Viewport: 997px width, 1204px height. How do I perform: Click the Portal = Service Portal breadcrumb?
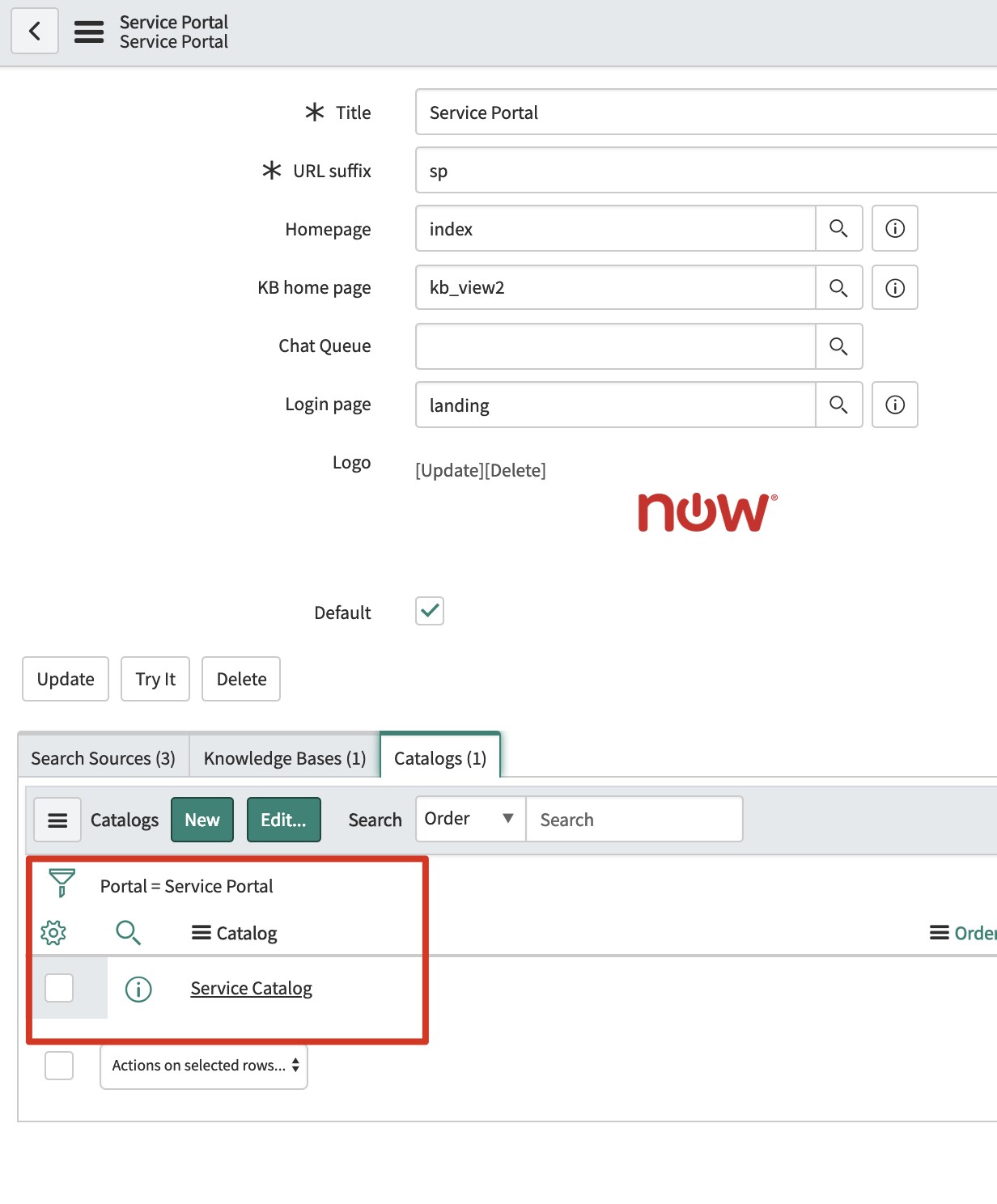[187, 886]
